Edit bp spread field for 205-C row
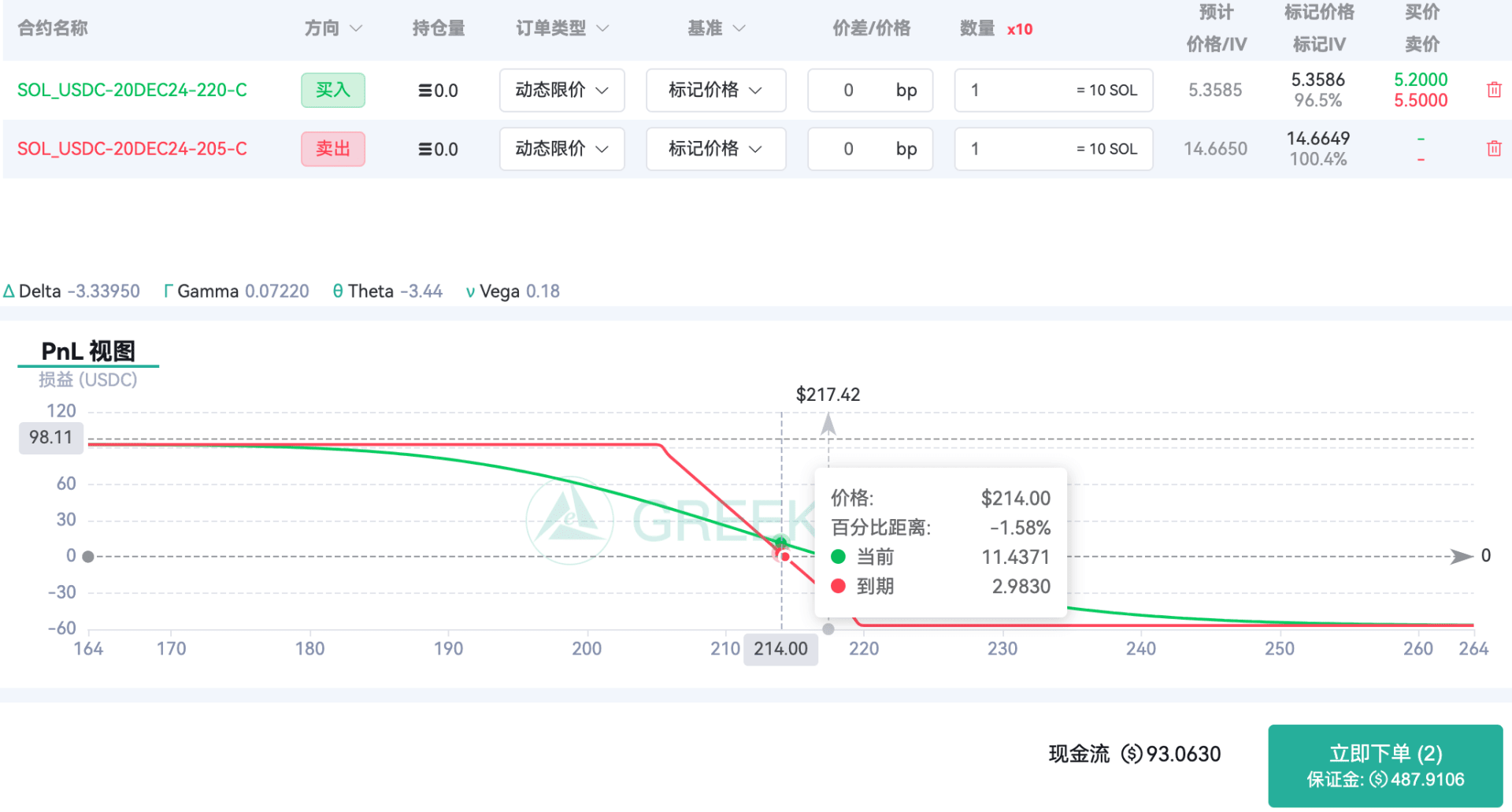The height and width of the screenshot is (812, 1512). click(x=870, y=148)
